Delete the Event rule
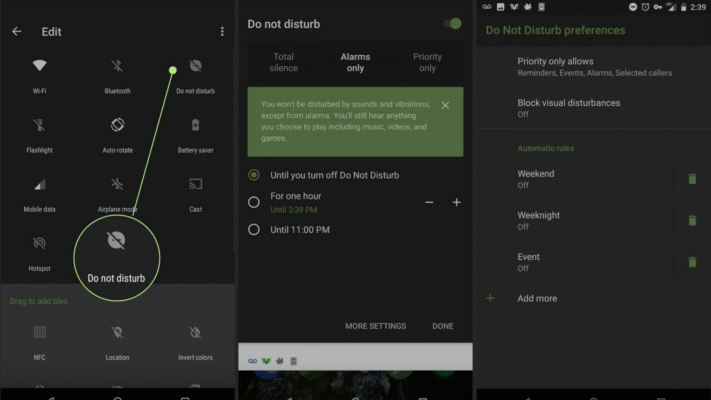This screenshot has width=711, height=400. [x=692, y=262]
